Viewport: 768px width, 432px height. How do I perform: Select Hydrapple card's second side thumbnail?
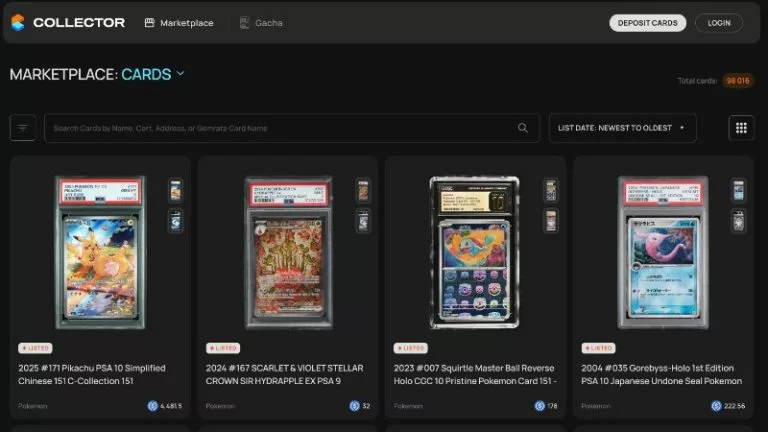[363, 221]
